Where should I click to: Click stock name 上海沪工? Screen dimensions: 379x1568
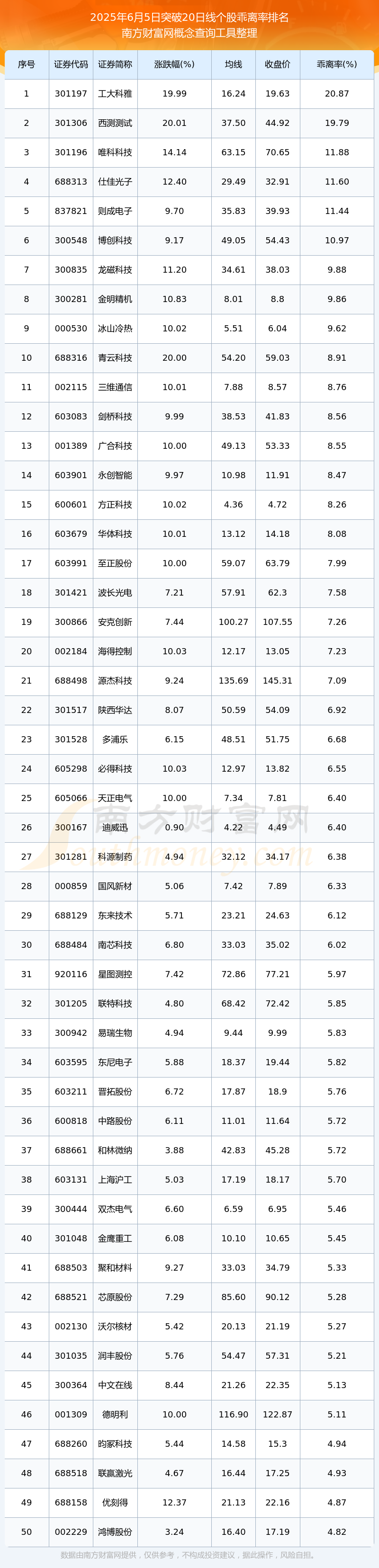115,1180
